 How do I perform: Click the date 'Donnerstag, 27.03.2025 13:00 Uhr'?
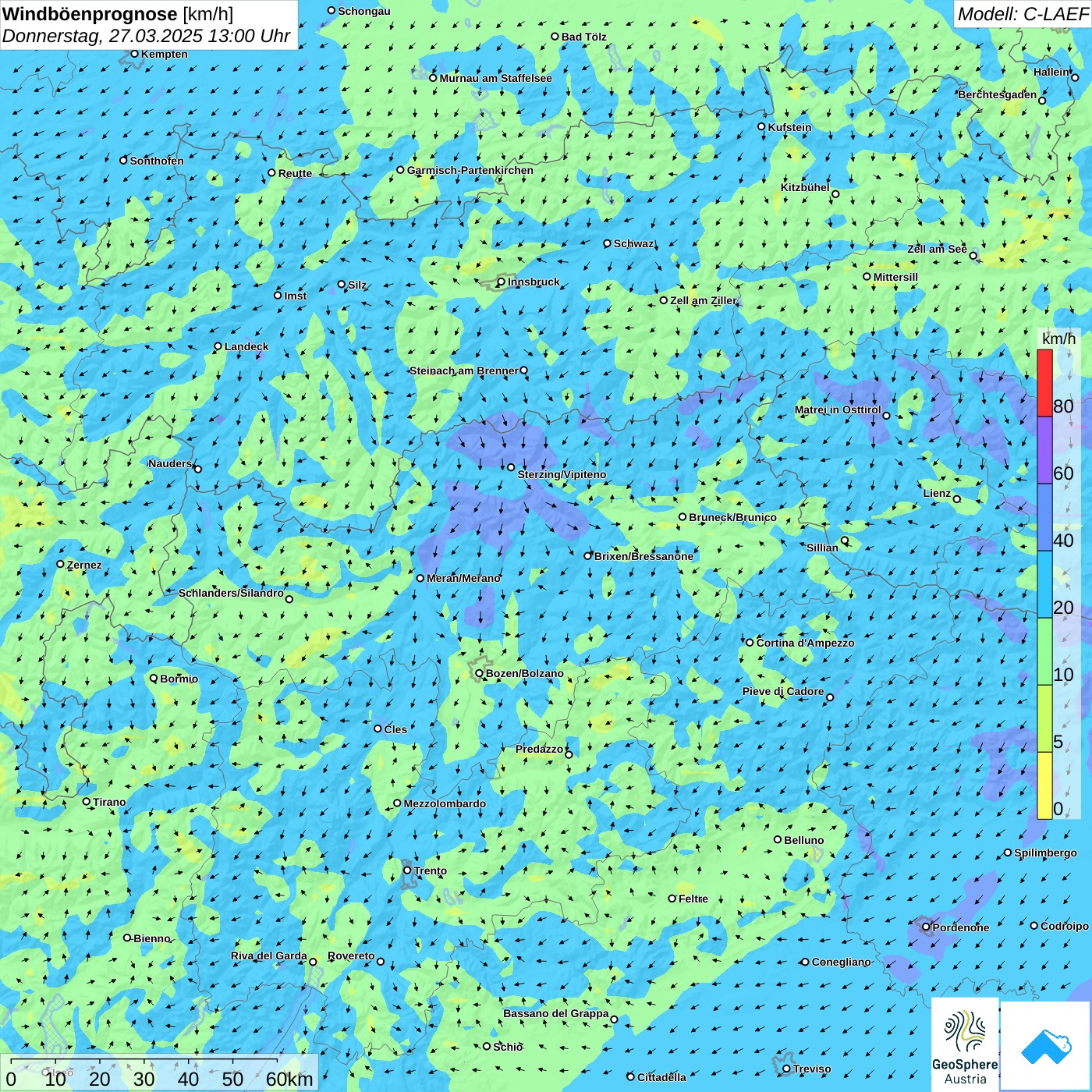(147, 36)
